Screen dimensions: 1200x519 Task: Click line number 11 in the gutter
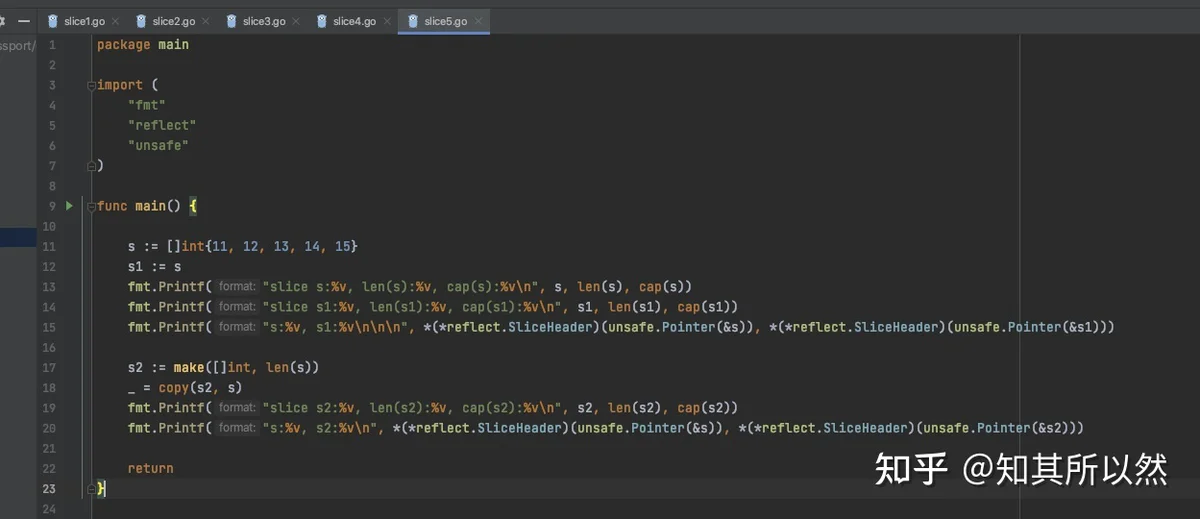tap(50, 246)
